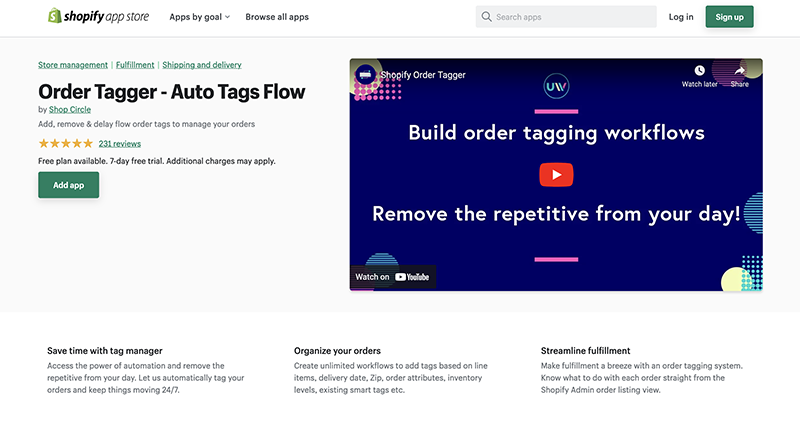The height and width of the screenshot is (434, 800).
Task: Click the Shopify app store logo
Action: coord(98,17)
